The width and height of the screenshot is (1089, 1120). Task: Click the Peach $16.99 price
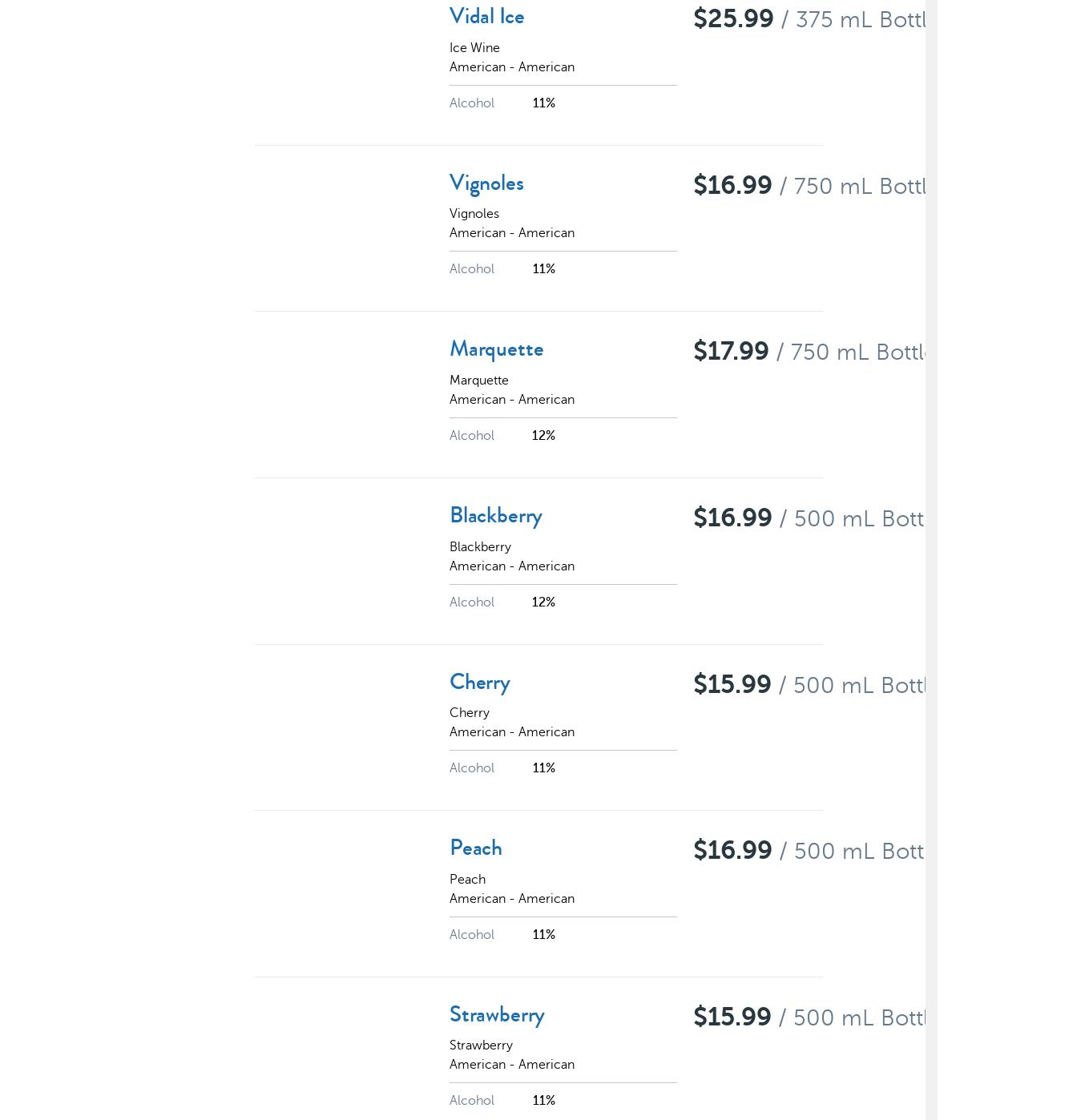(732, 851)
